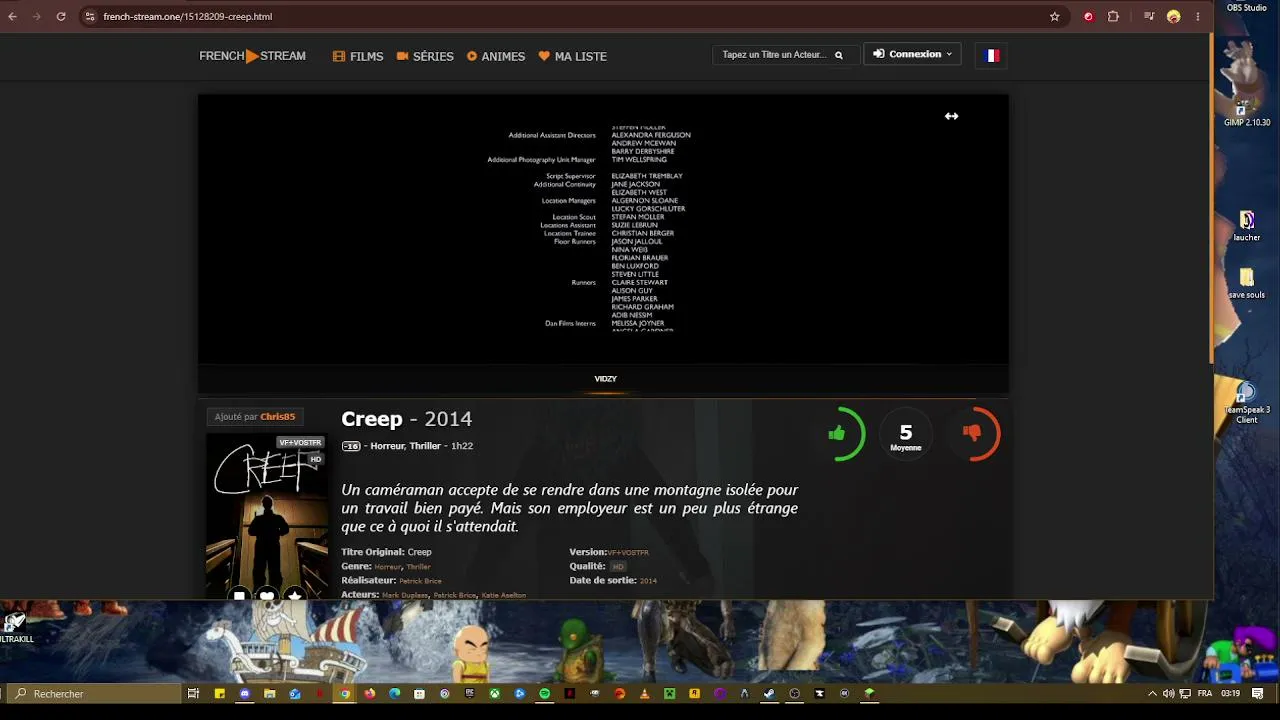This screenshot has height=720, width=1280.
Task: Show hidden system tray icons
Action: 1152,693
